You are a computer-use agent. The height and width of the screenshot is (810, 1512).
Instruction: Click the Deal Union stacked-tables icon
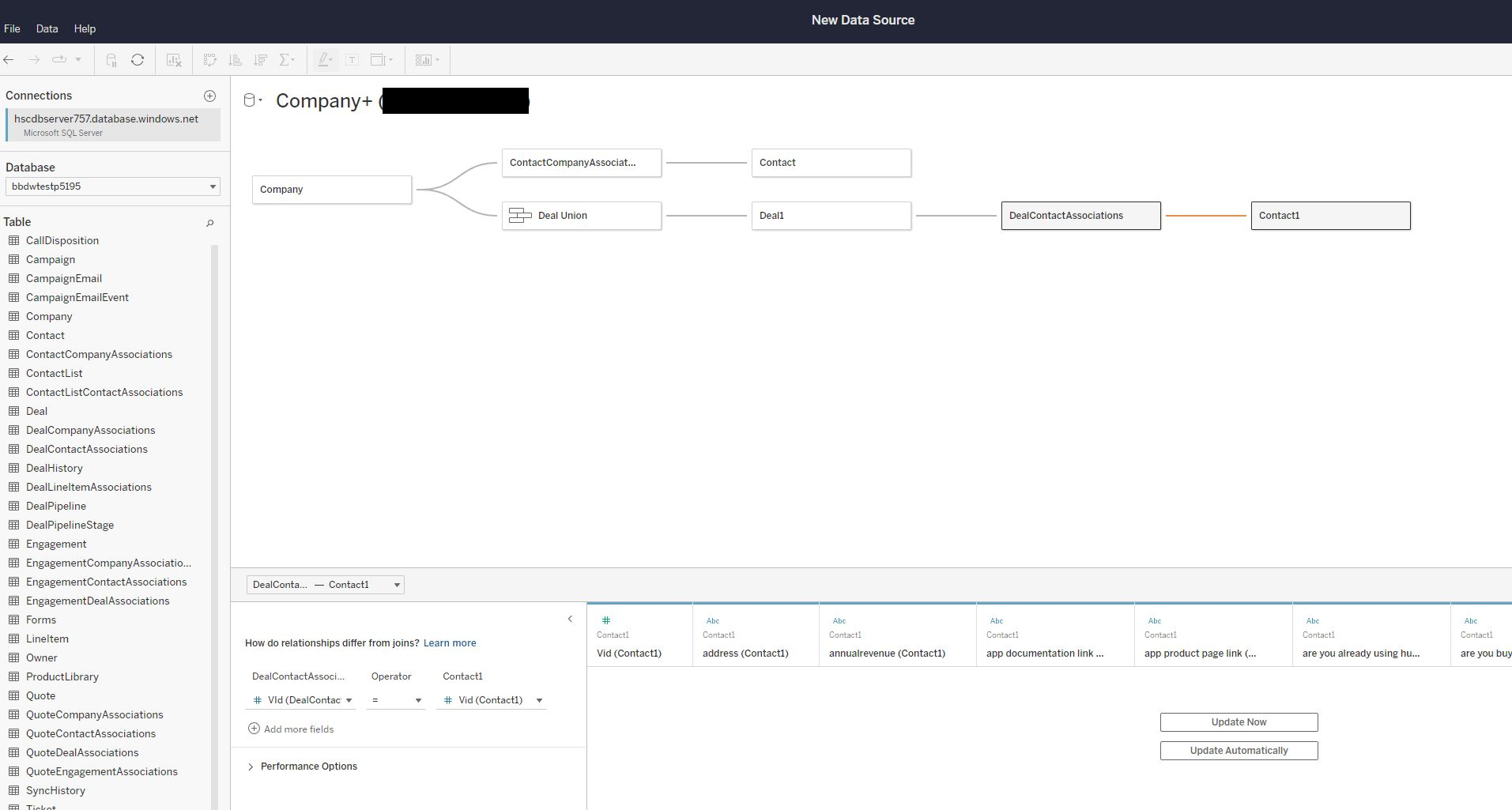pyautogui.click(x=518, y=215)
